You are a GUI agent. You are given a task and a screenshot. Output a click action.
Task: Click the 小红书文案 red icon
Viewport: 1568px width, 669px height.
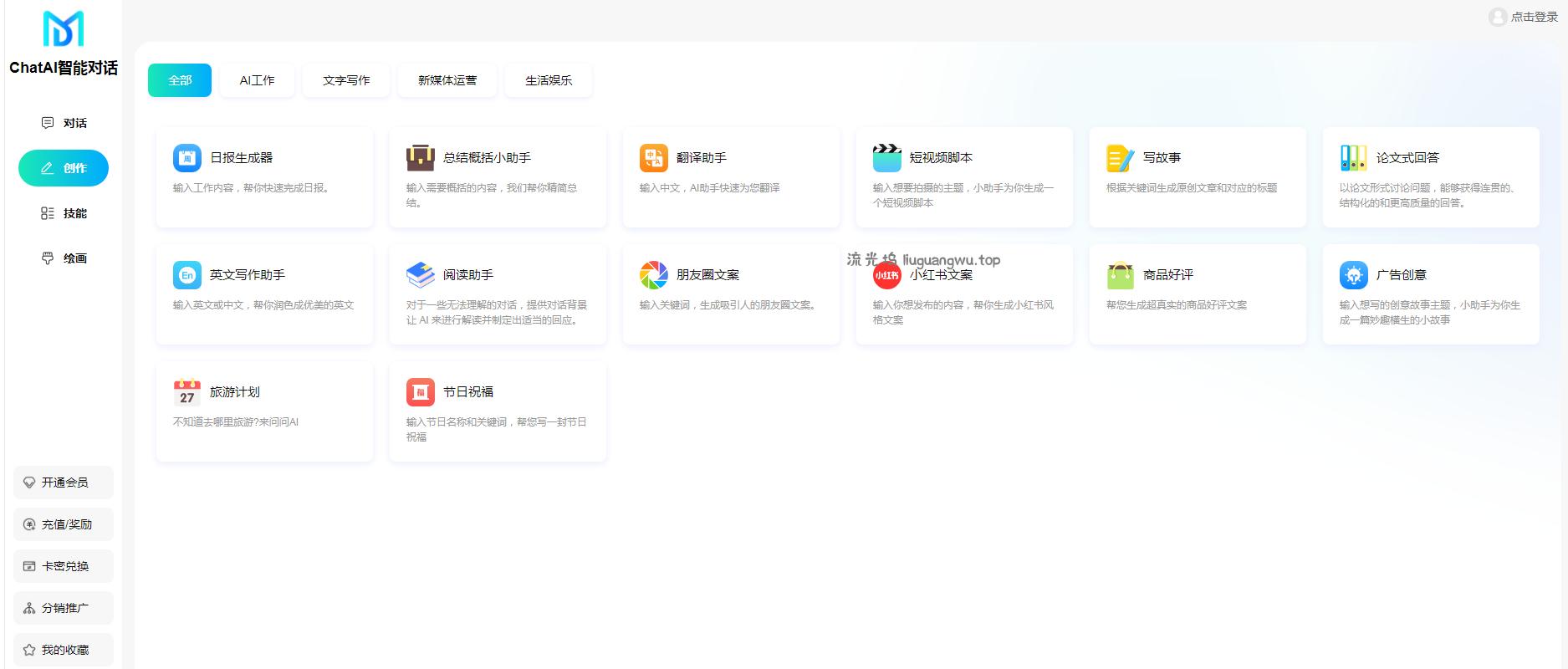point(887,274)
